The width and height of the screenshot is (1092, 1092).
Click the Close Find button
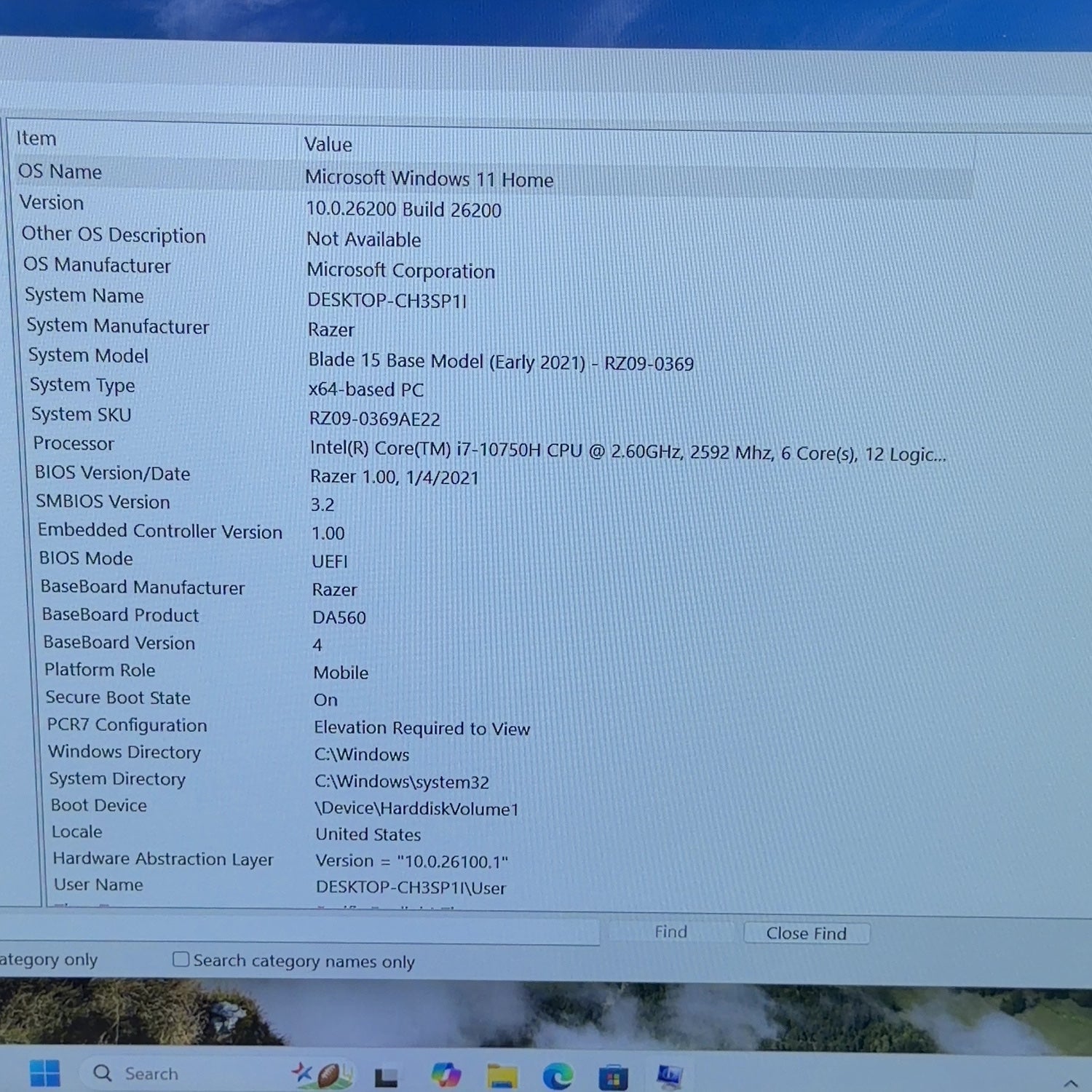(807, 933)
